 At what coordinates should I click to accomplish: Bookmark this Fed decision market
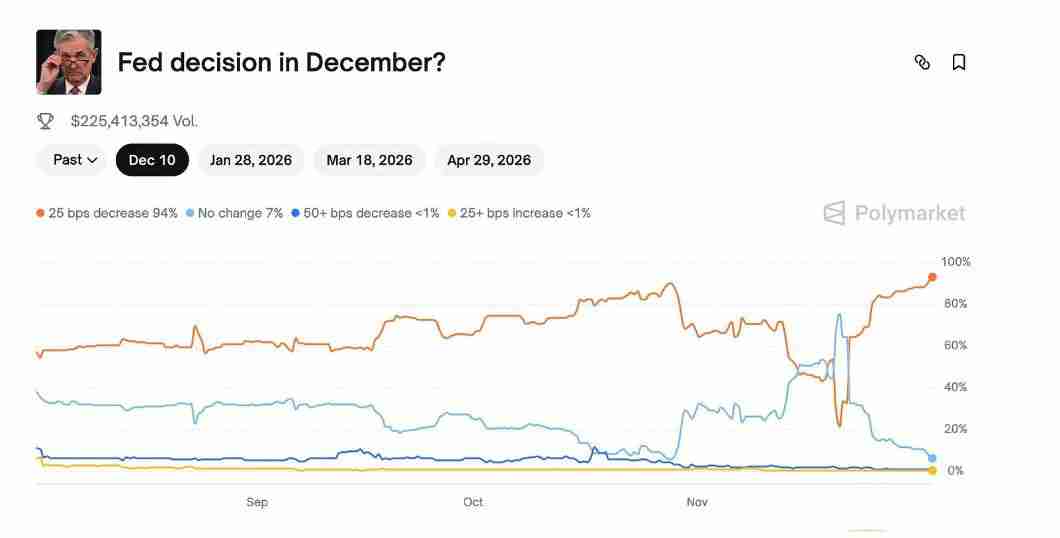(958, 62)
